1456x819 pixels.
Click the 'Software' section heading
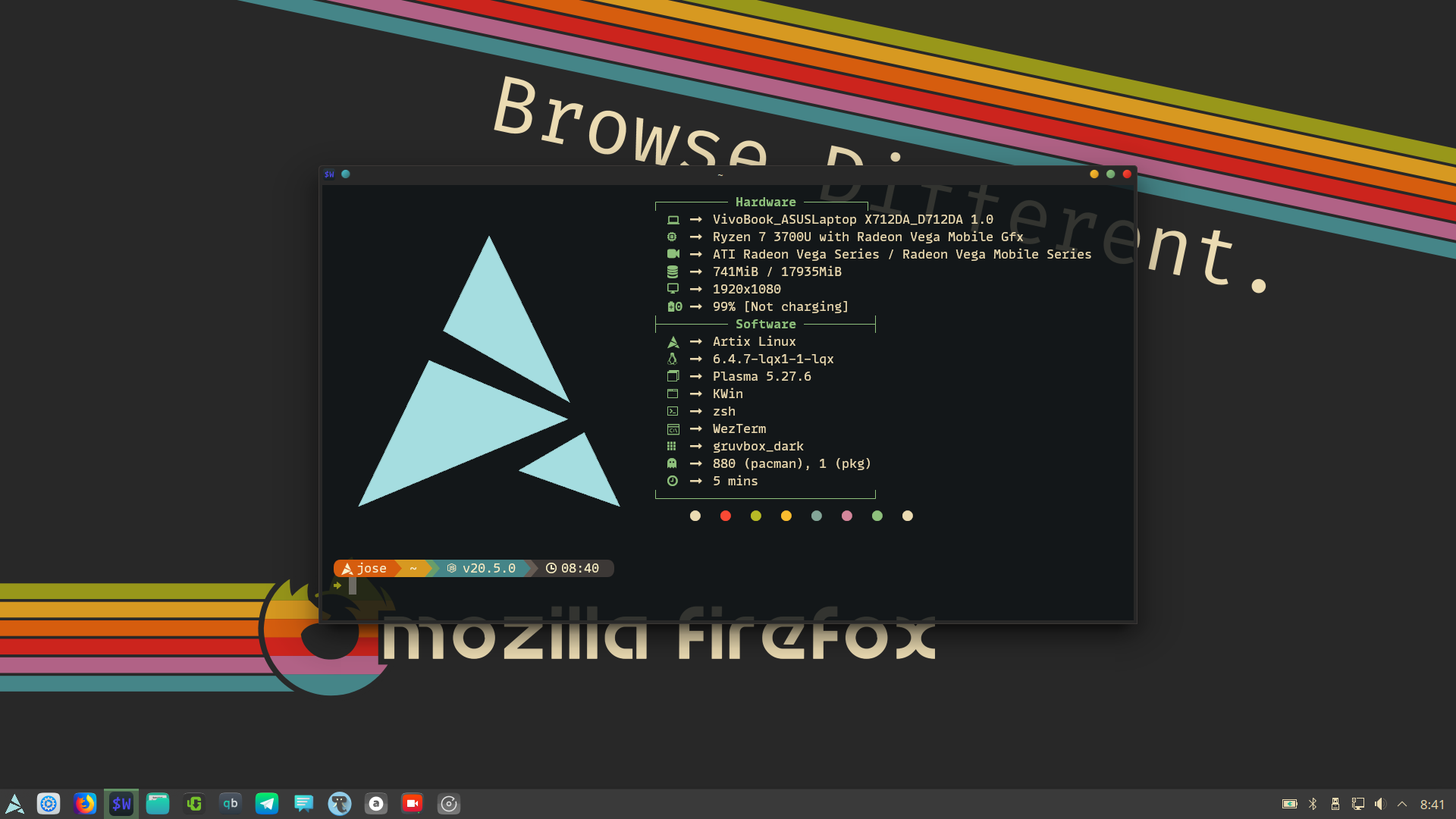click(766, 325)
